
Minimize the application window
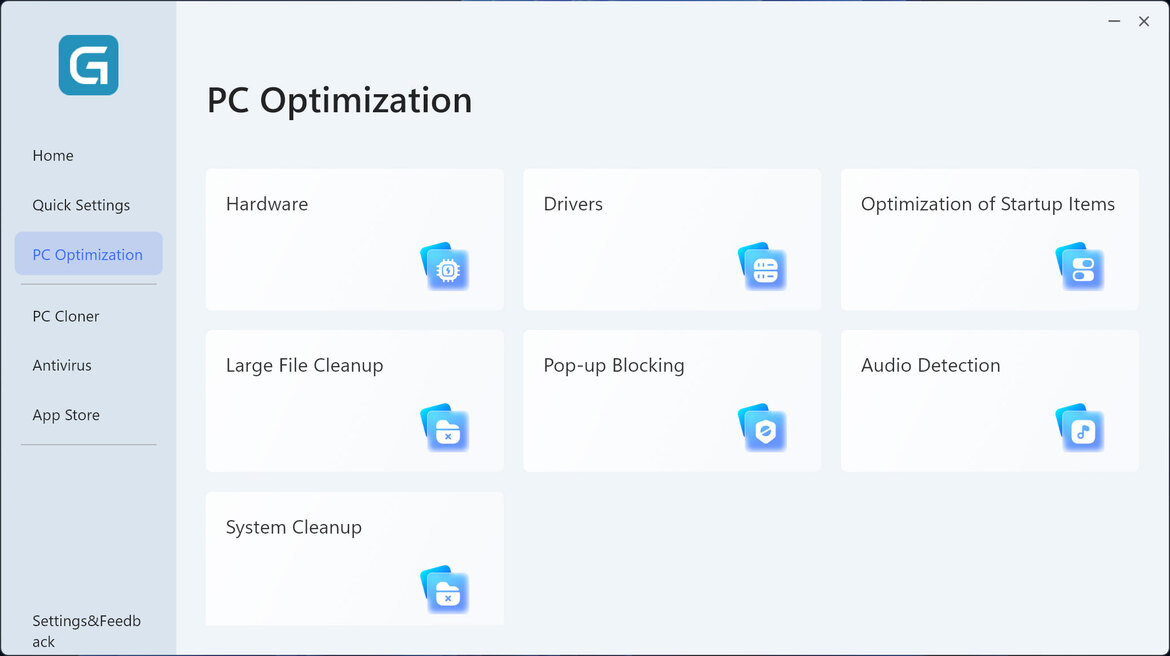[x=1114, y=21]
